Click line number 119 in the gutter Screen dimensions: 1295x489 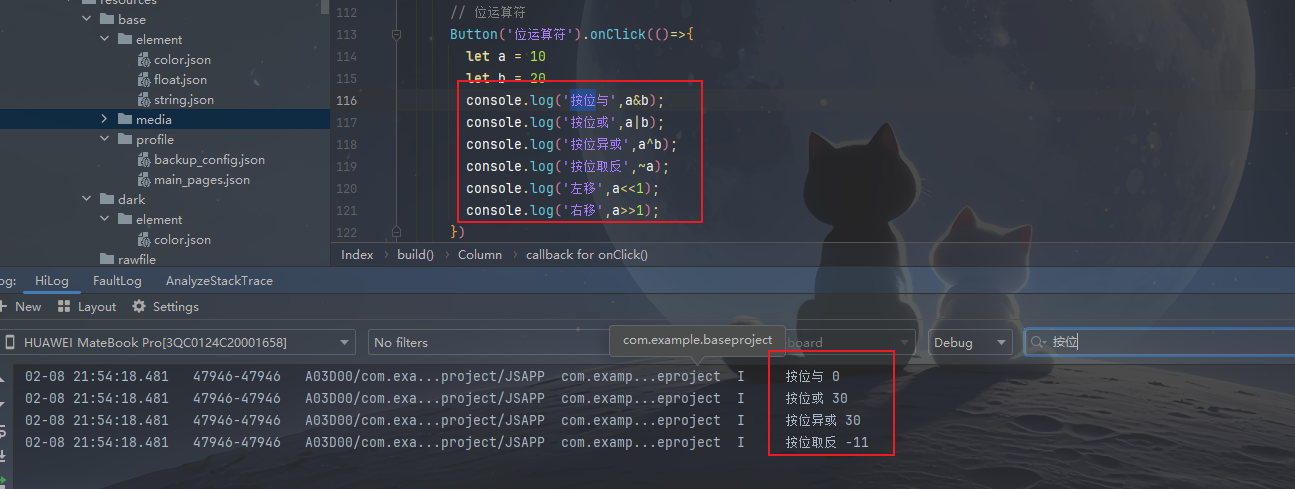click(346, 166)
